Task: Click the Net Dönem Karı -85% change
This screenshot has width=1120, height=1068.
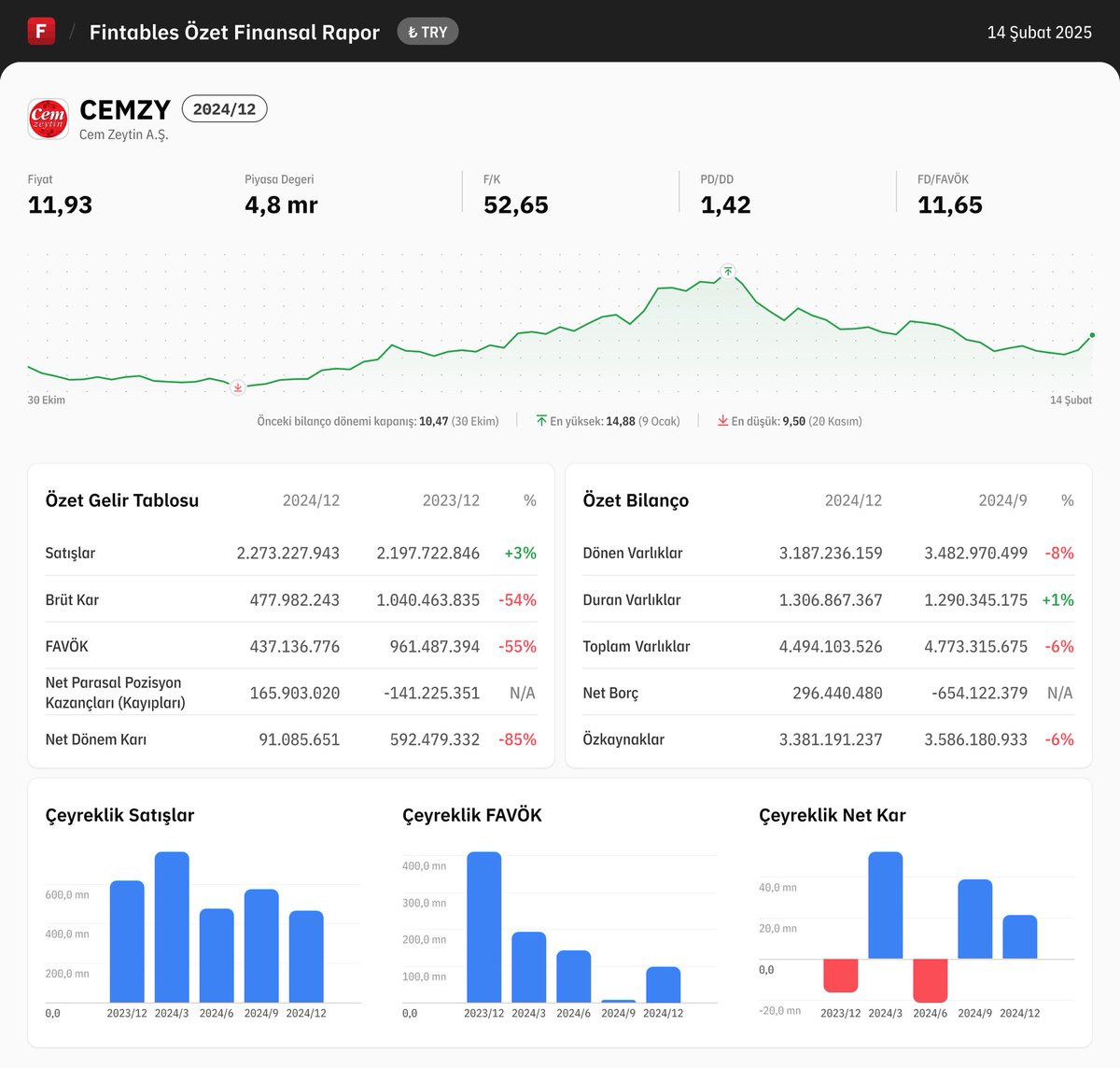Action: 518,739
